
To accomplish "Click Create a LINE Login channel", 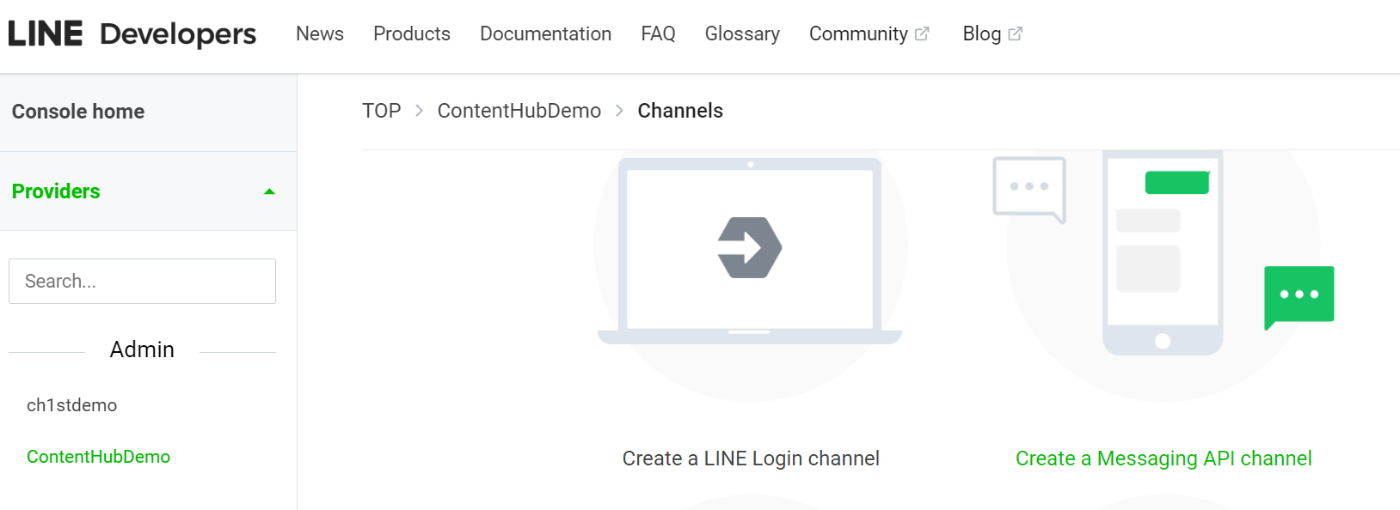I will [751, 459].
